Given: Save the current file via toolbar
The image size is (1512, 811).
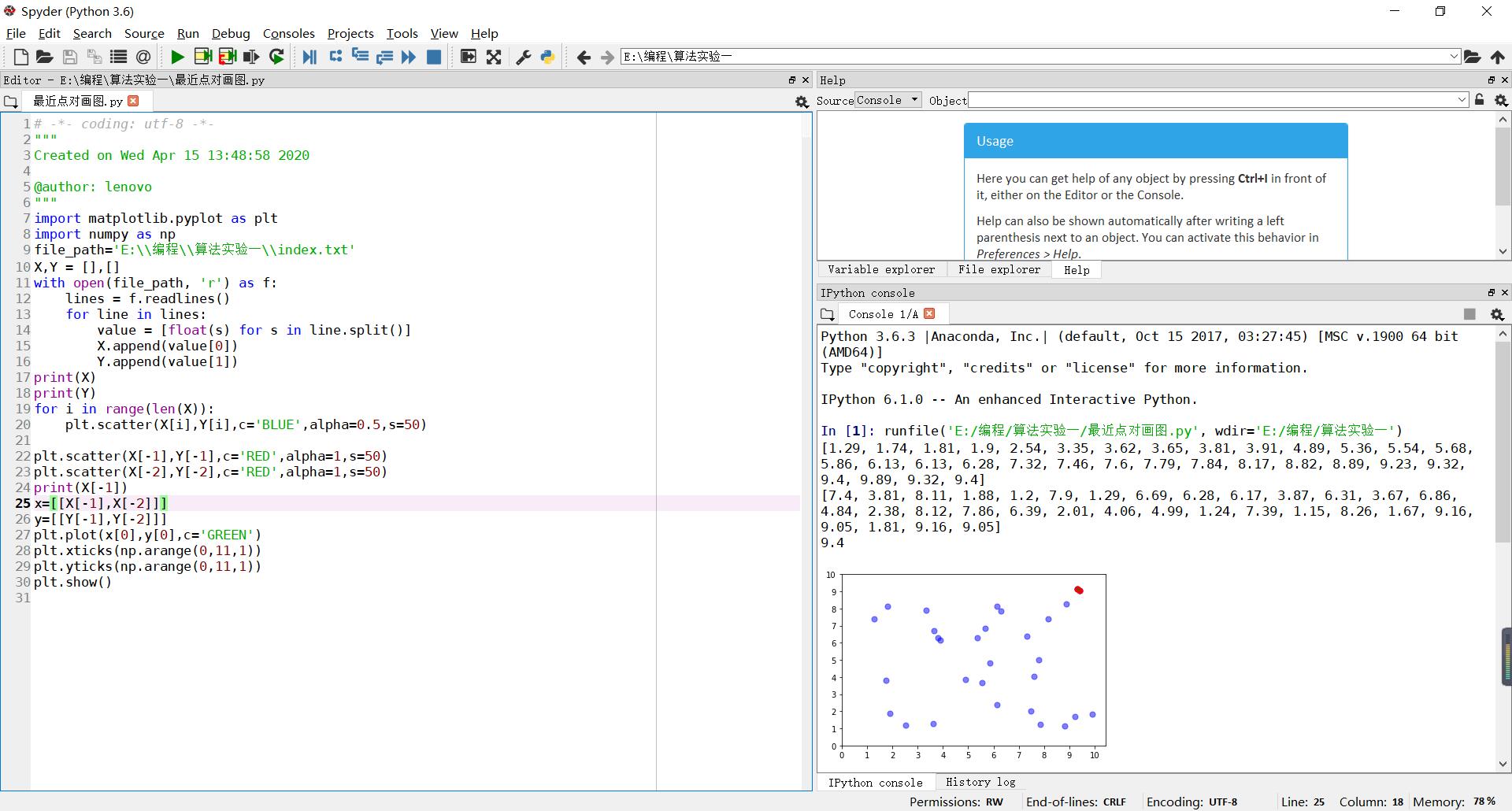Looking at the screenshot, I should (x=69, y=57).
